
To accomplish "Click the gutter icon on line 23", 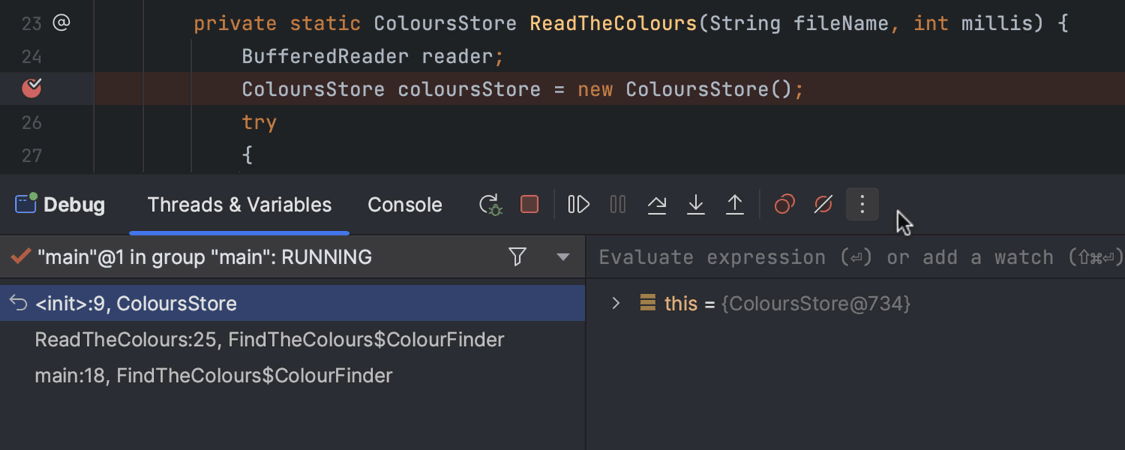I will [x=61, y=22].
